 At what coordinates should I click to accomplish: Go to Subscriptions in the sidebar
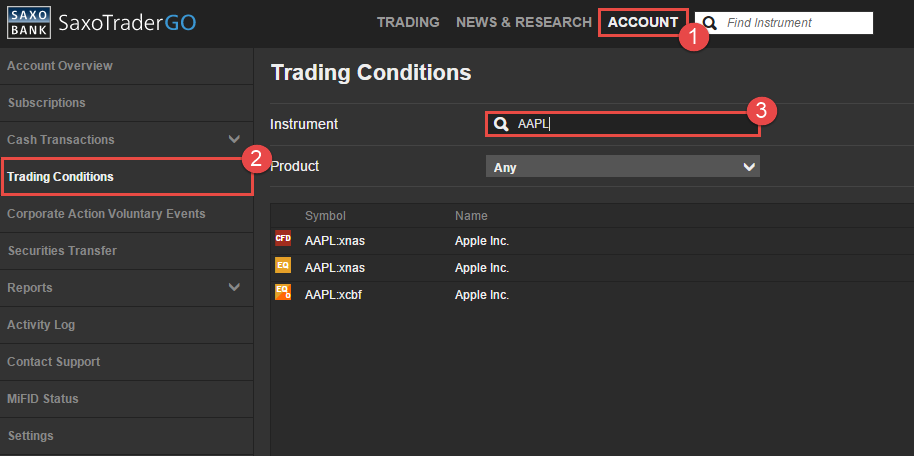tap(126, 103)
